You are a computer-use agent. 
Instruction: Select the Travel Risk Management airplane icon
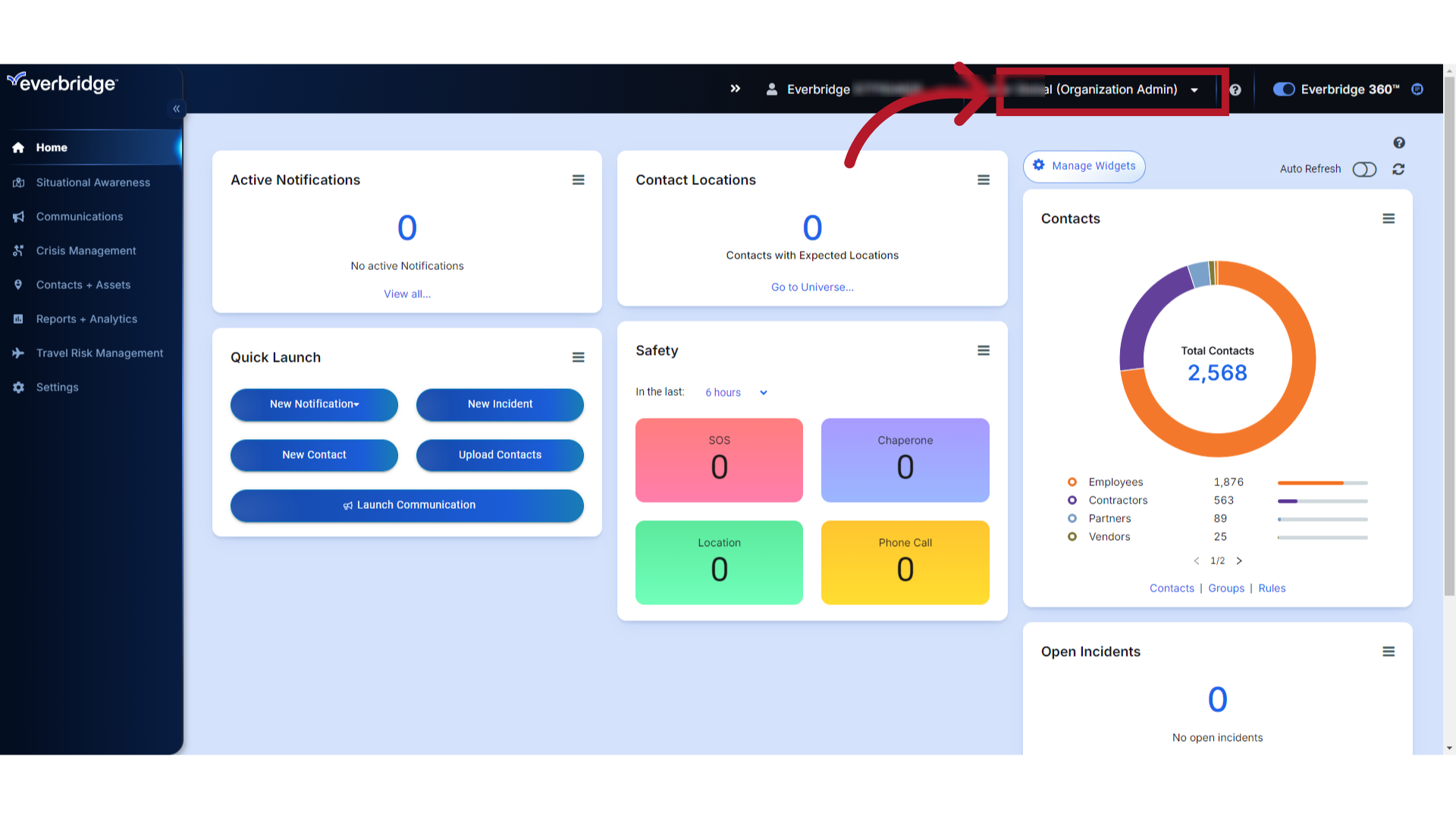[18, 353]
